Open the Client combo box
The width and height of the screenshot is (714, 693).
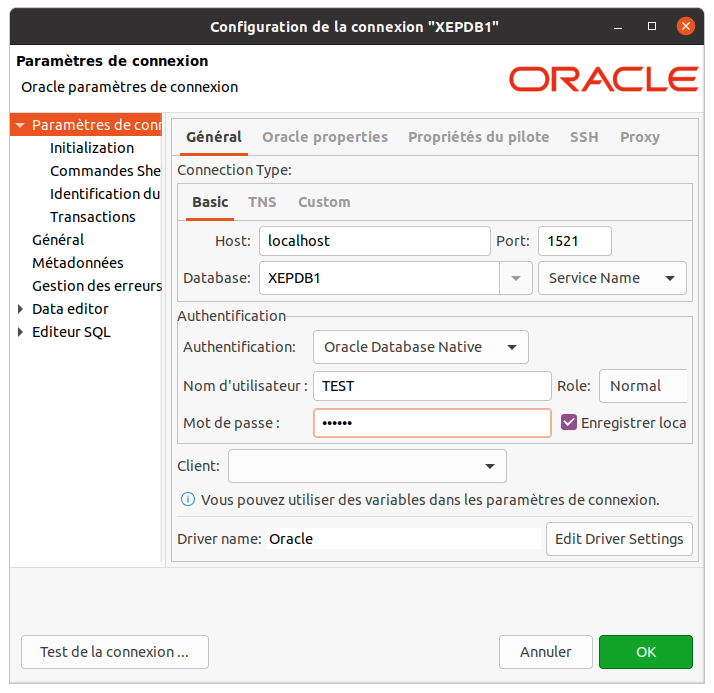pos(367,466)
